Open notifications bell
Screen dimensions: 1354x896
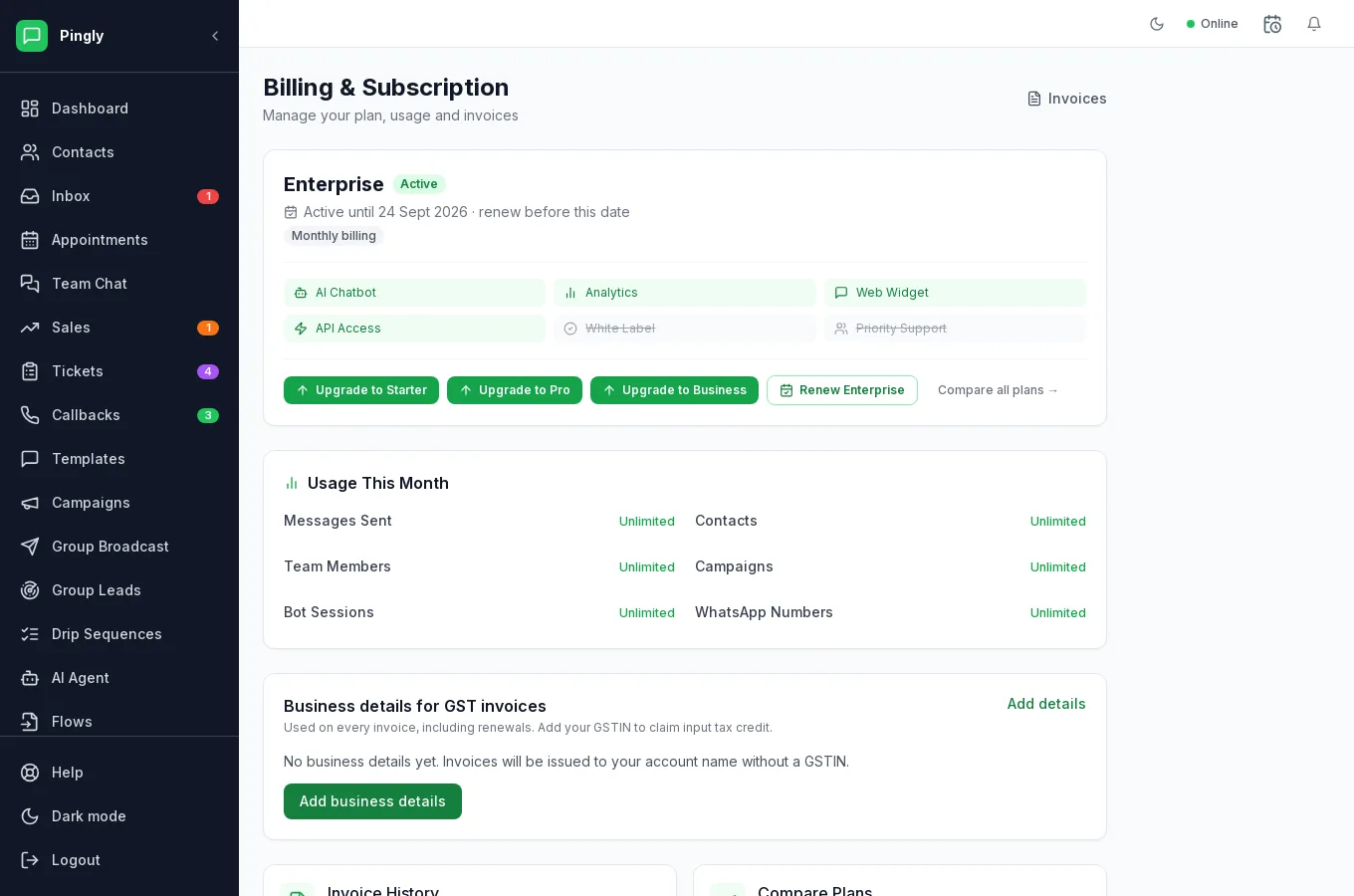click(x=1314, y=24)
